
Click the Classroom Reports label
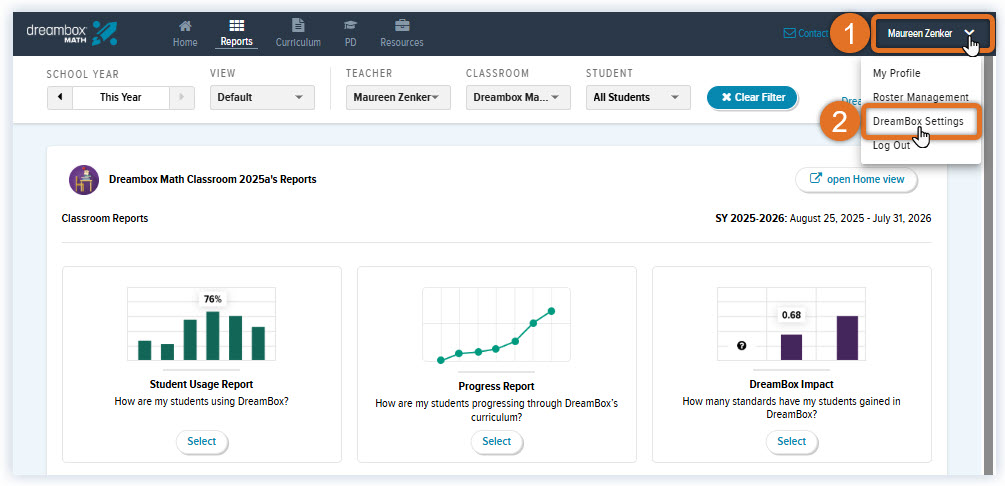[x=104, y=219]
